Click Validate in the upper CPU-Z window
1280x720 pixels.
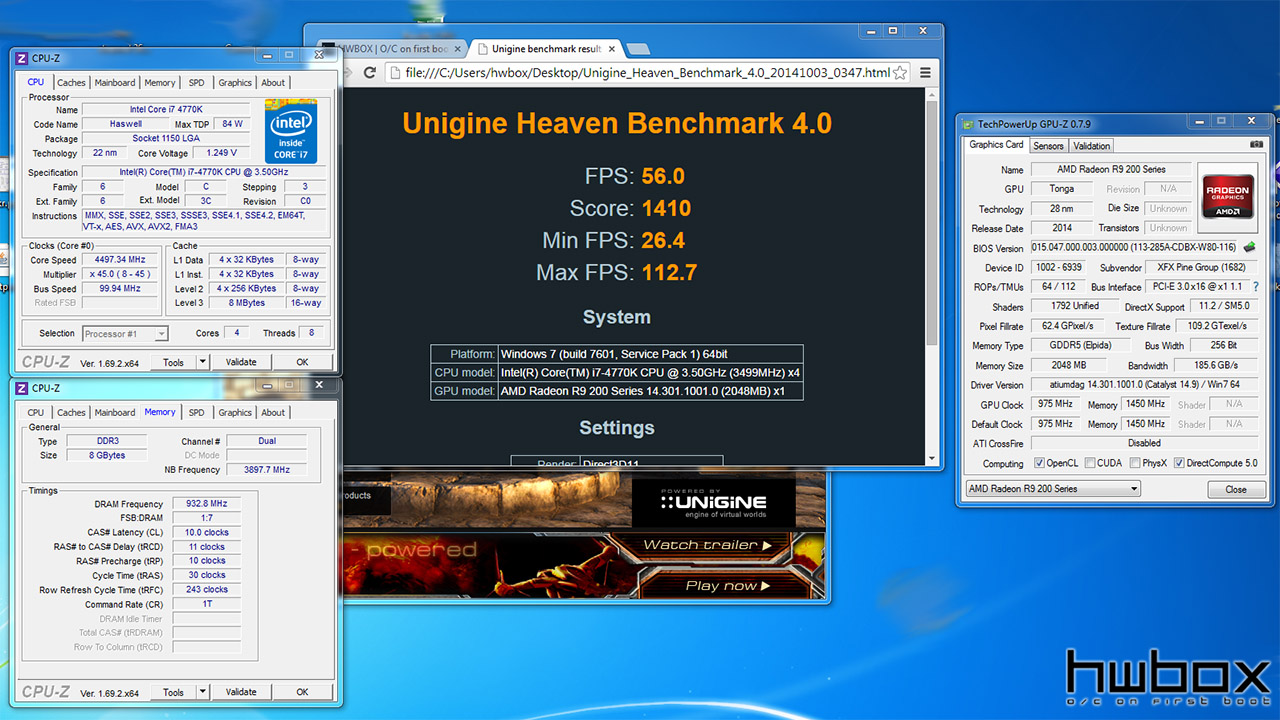(241, 362)
